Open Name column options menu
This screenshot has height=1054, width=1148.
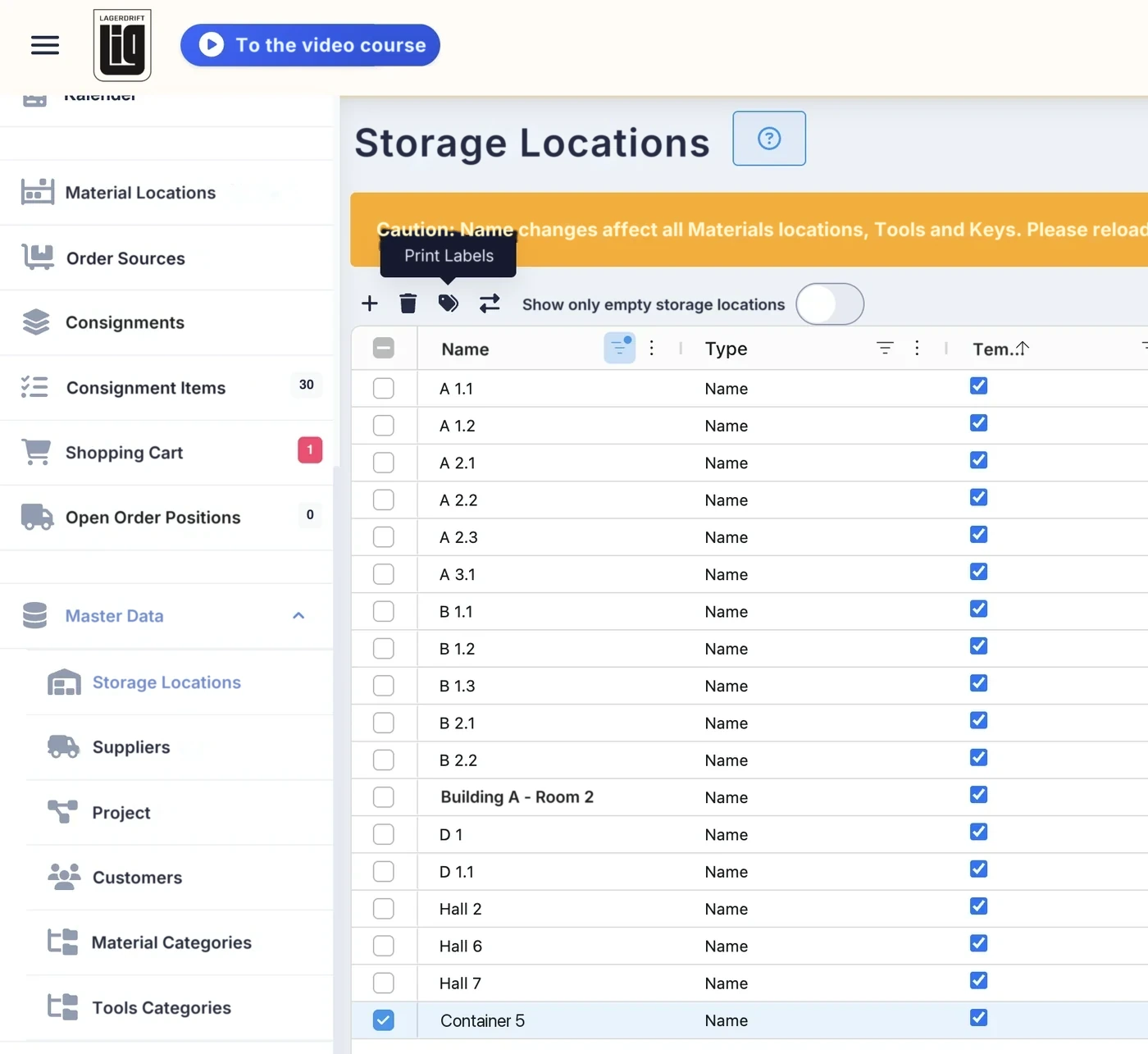[x=652, y=348]
